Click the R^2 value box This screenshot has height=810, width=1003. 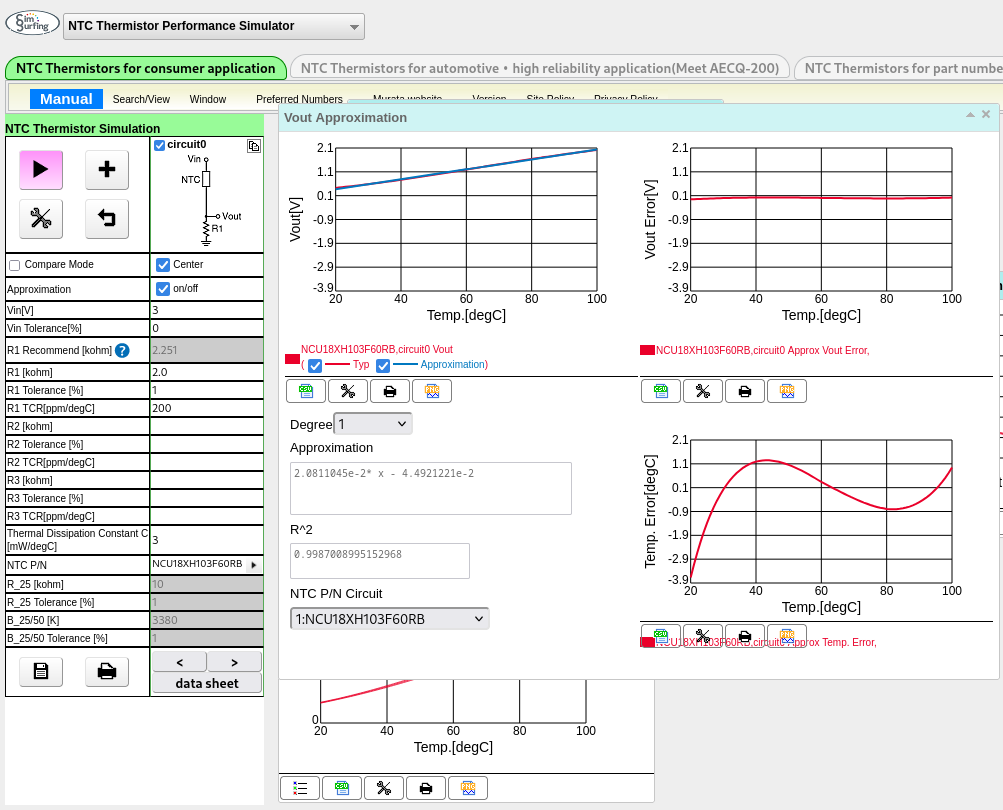[x=379, y=560]
